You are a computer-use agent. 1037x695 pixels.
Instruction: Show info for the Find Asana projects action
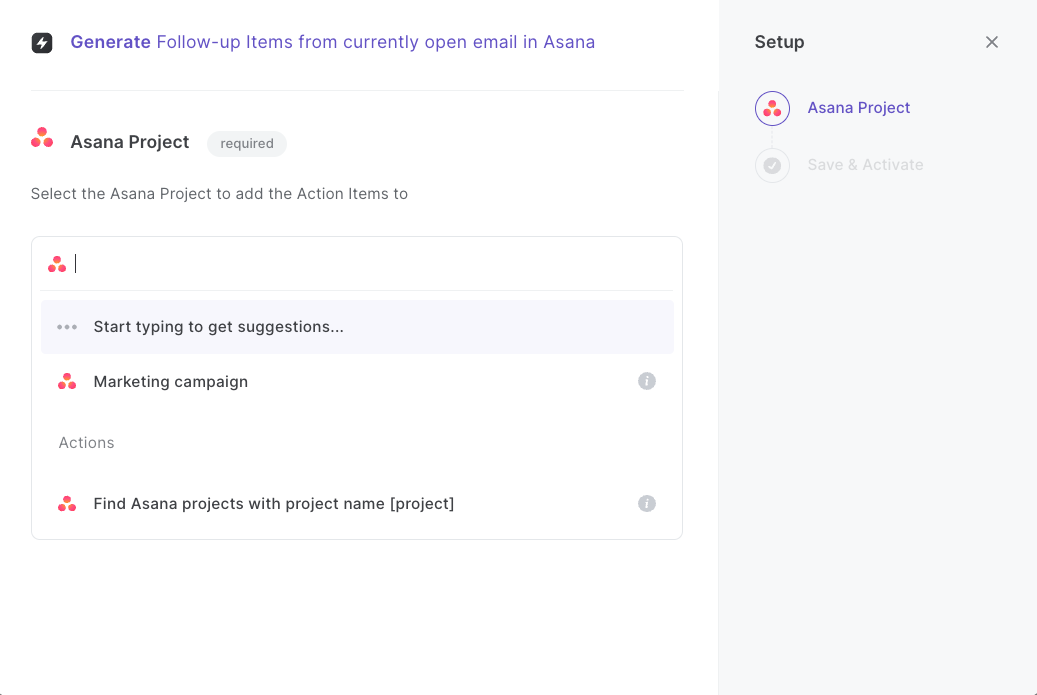[x=647, y=503]
